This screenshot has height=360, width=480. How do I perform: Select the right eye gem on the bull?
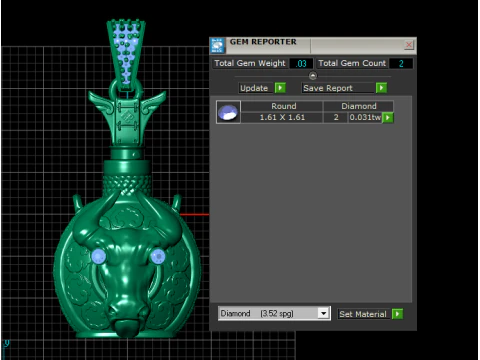coord(158,257)
